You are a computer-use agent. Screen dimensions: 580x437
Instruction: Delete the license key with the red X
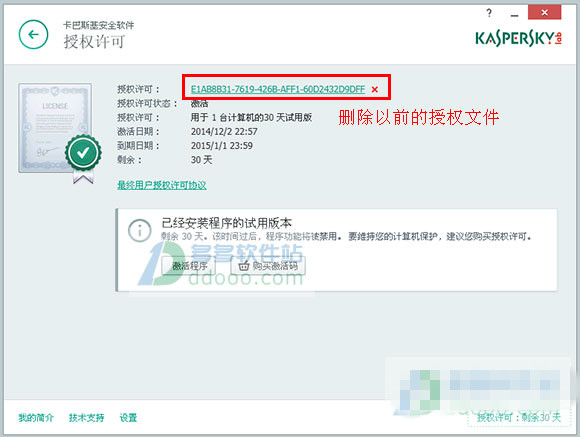(375, 90)
